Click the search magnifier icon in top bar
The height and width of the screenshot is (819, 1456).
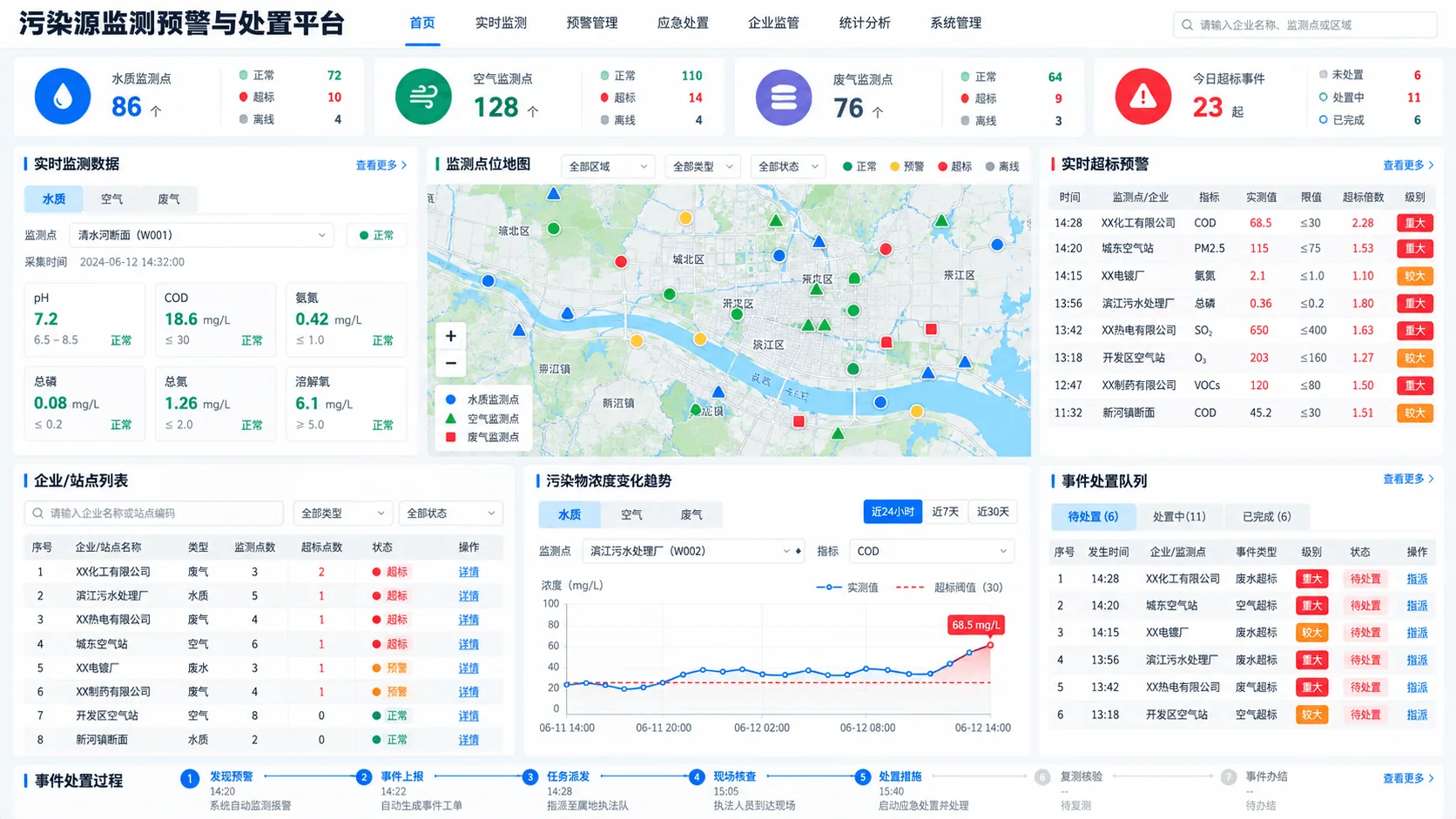pos(1187,25)
